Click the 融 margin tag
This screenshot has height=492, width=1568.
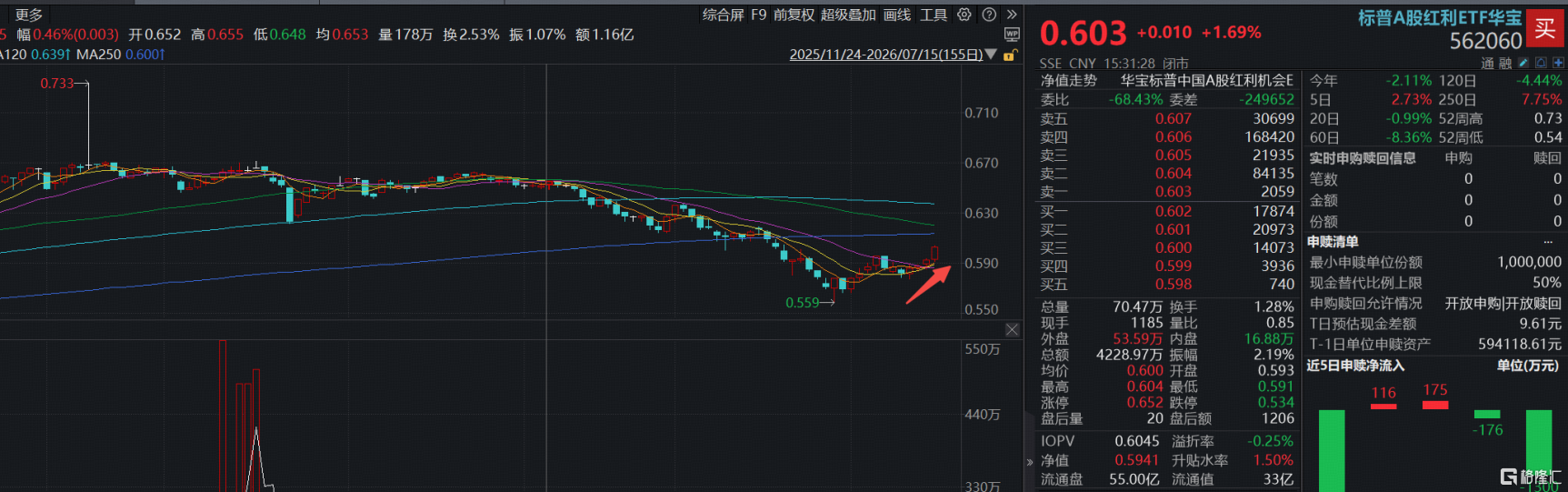point(1505,63)
